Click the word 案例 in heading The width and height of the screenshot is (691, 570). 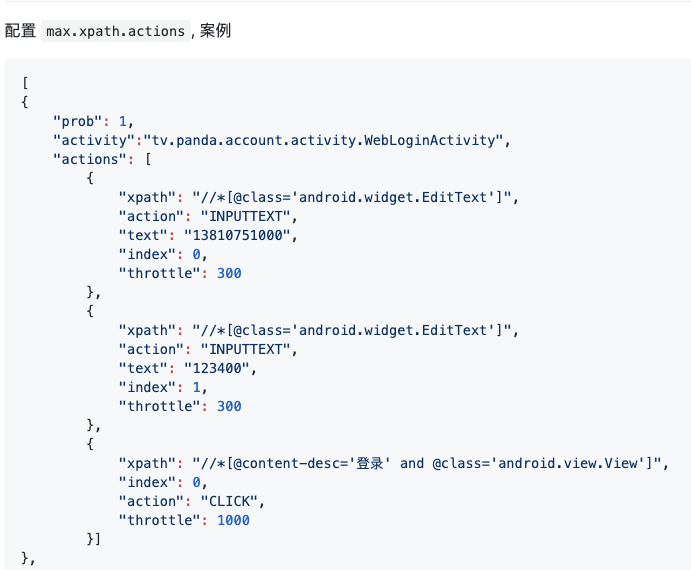pyautogui.click(x=215, y=31)
